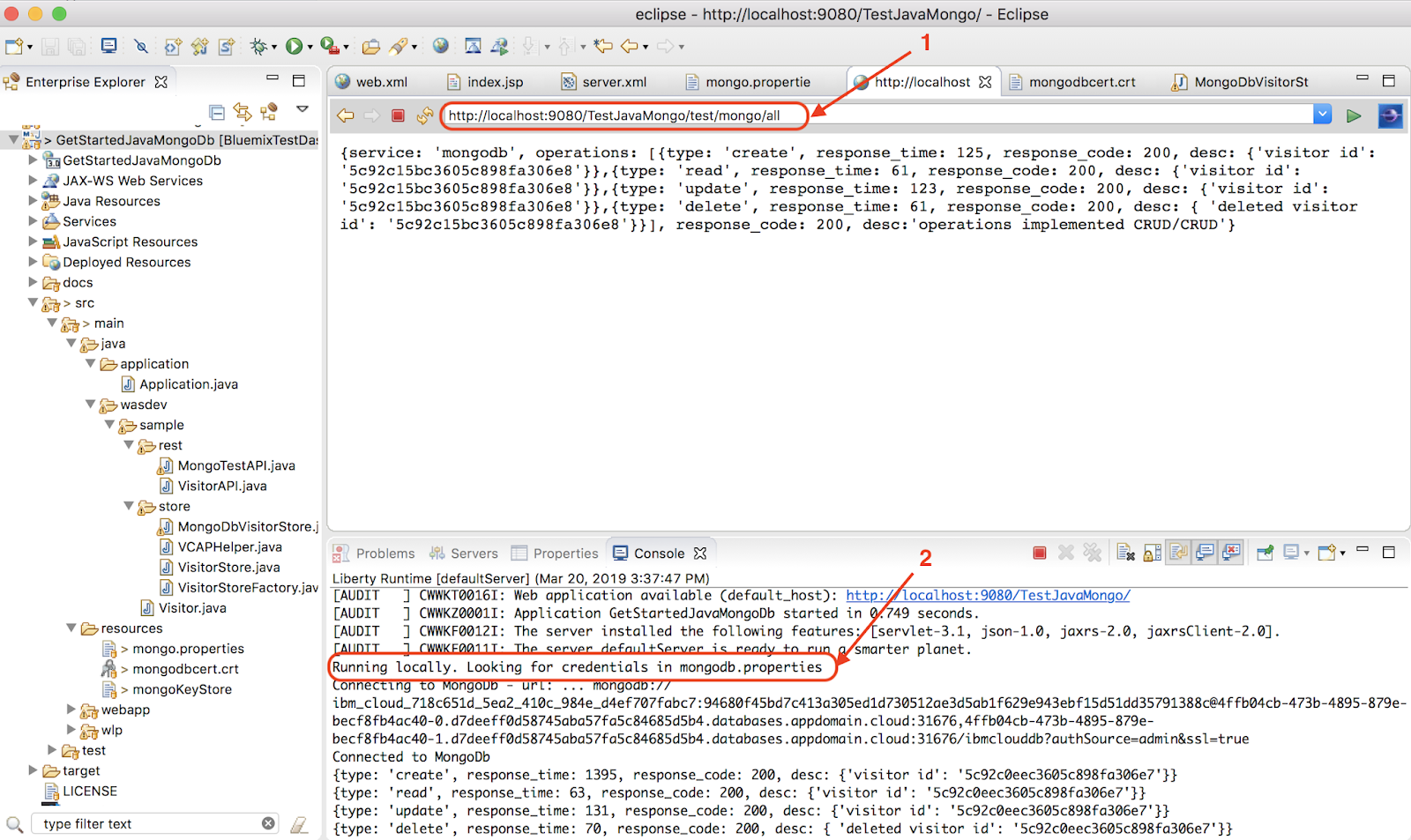Minimize the Enterprise Explorer view
Screen dimensions: 1411x840
[272, 79]
